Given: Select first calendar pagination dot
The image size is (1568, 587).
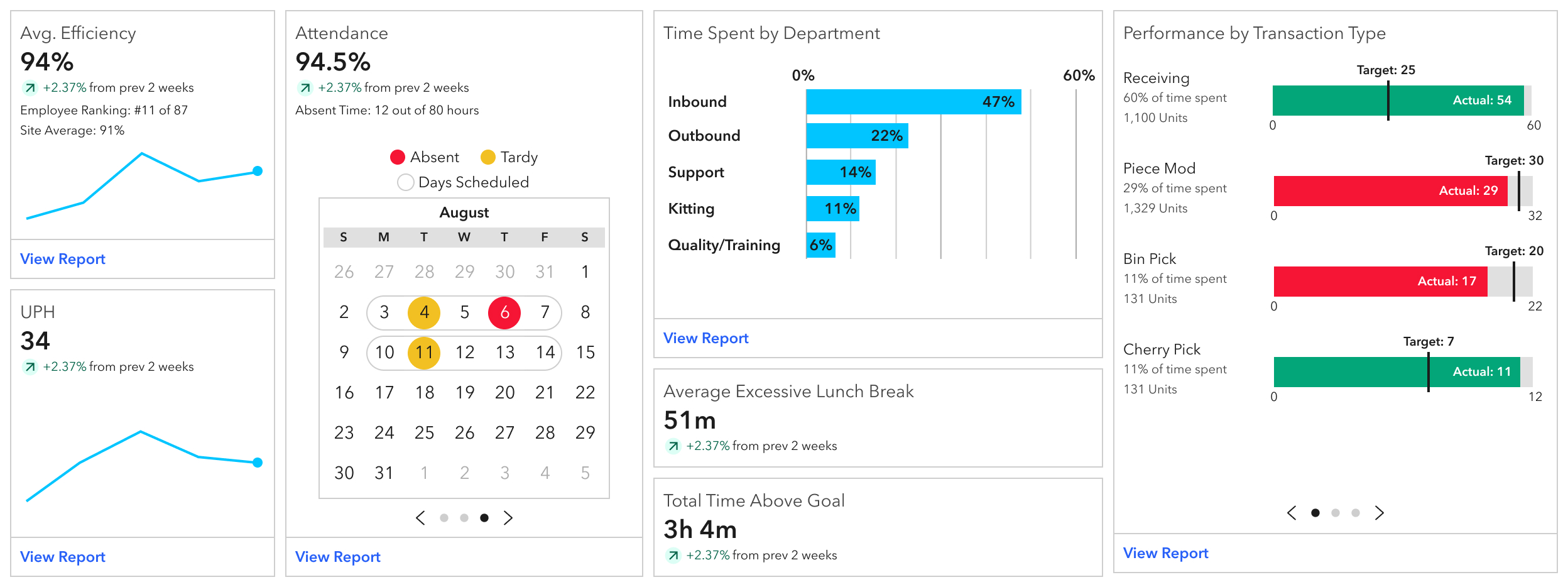Looking at the screenshot, I should [444, 518].
